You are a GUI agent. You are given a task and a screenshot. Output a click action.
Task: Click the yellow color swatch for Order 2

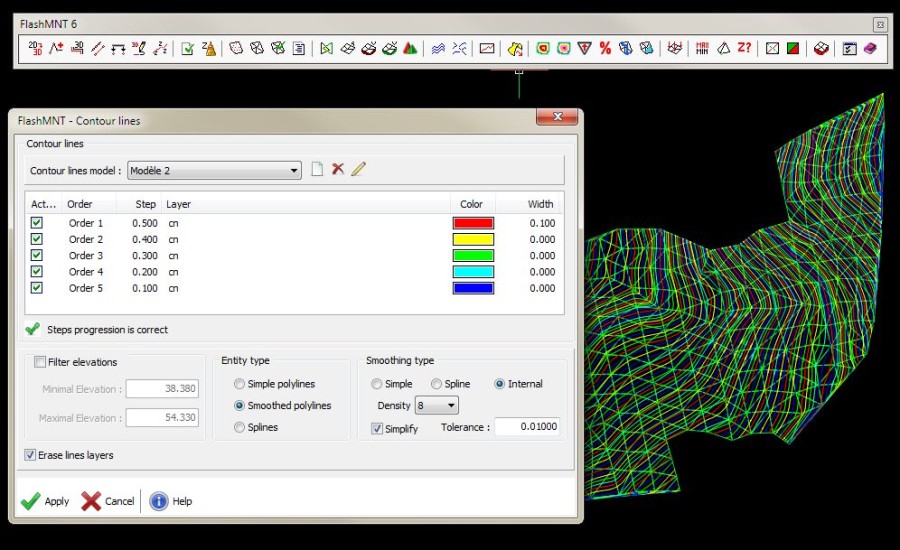coord(473,239)
